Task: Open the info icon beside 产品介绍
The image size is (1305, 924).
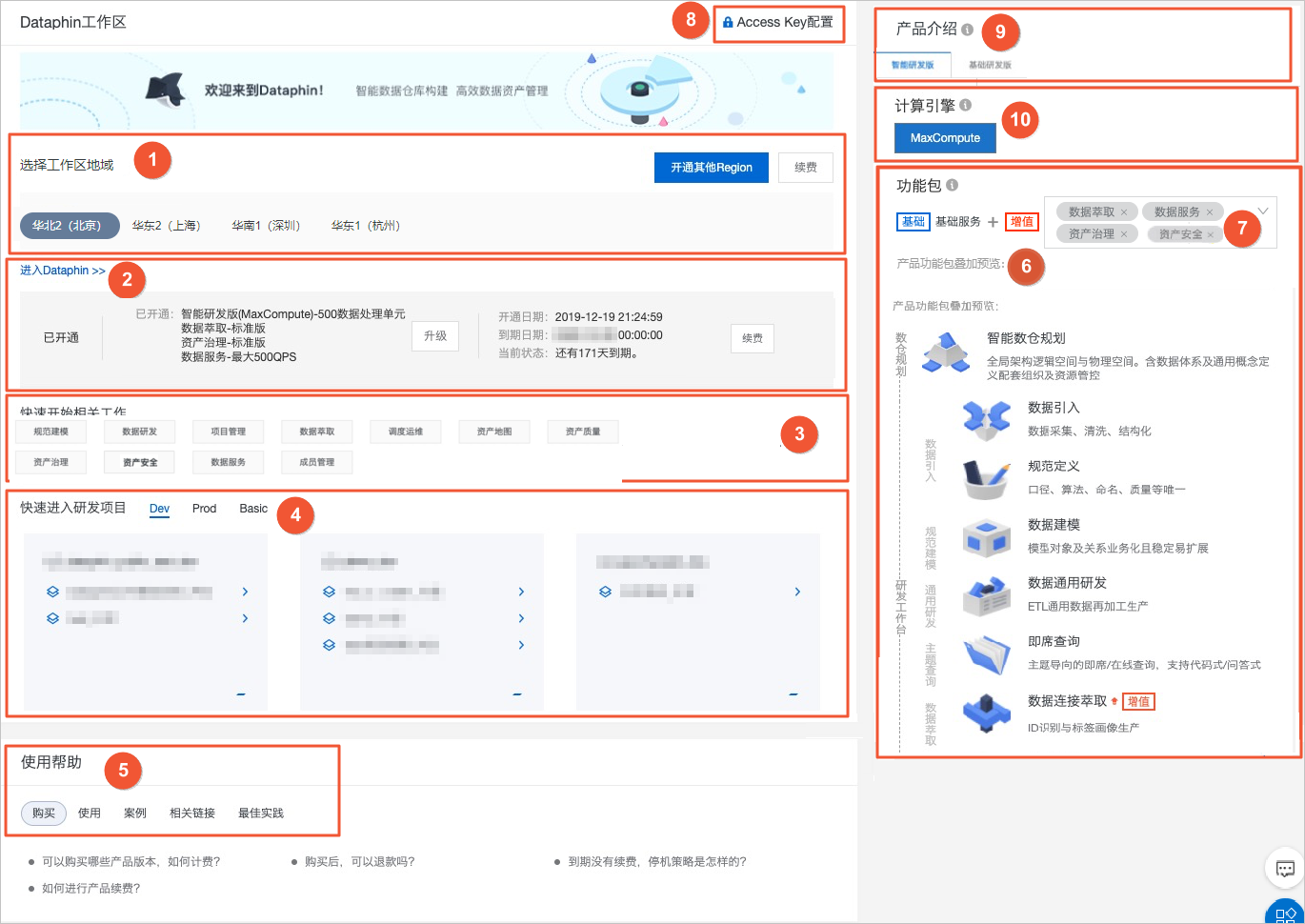Action: pos(968,30)
